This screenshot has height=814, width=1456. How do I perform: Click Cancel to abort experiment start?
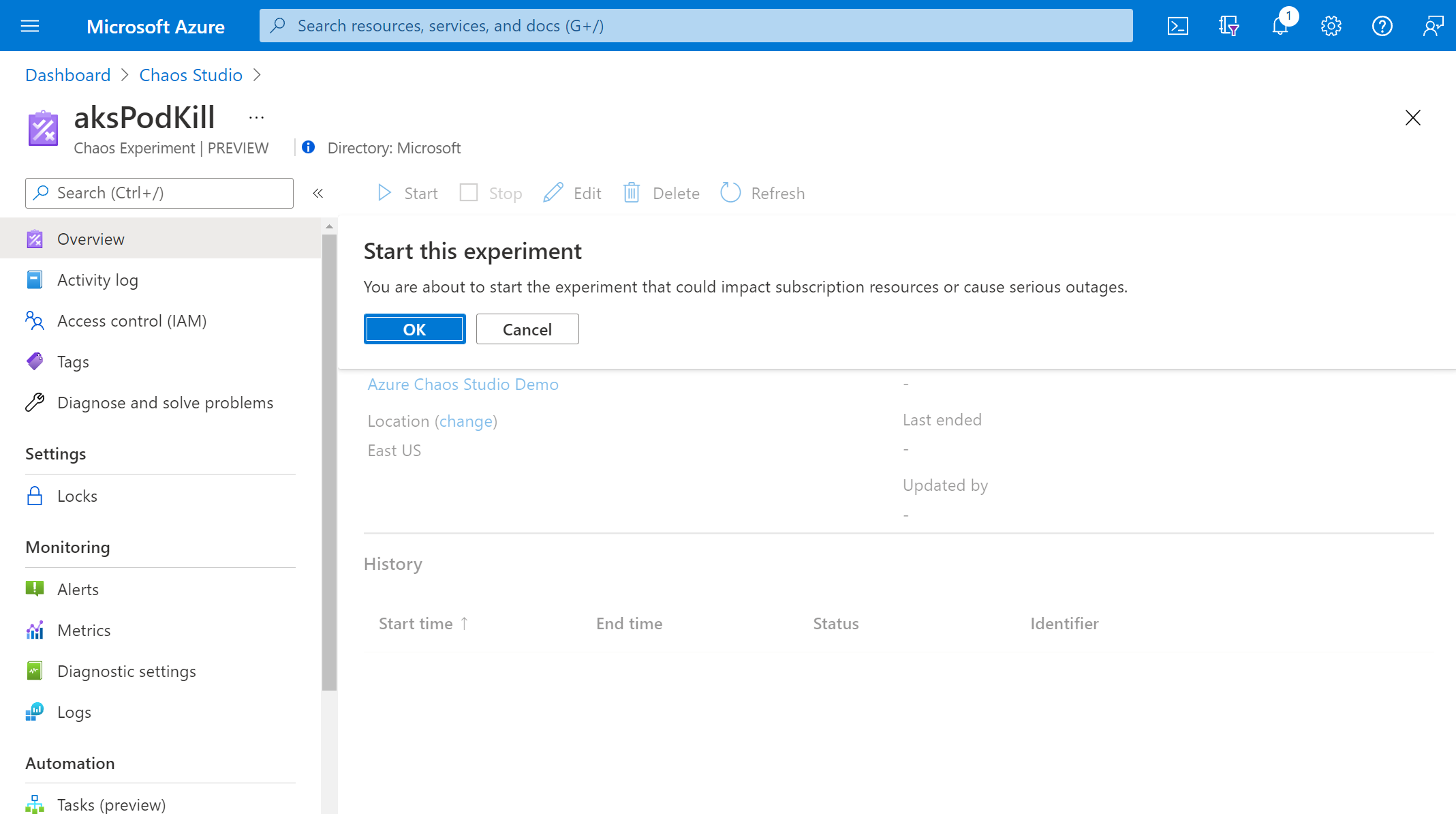526,329
